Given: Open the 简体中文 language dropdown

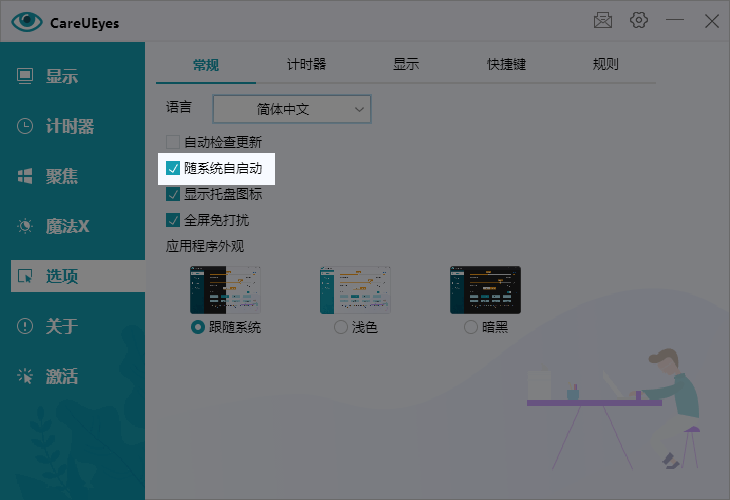Looking at the screenshot, I should click(x=292, y=109).
